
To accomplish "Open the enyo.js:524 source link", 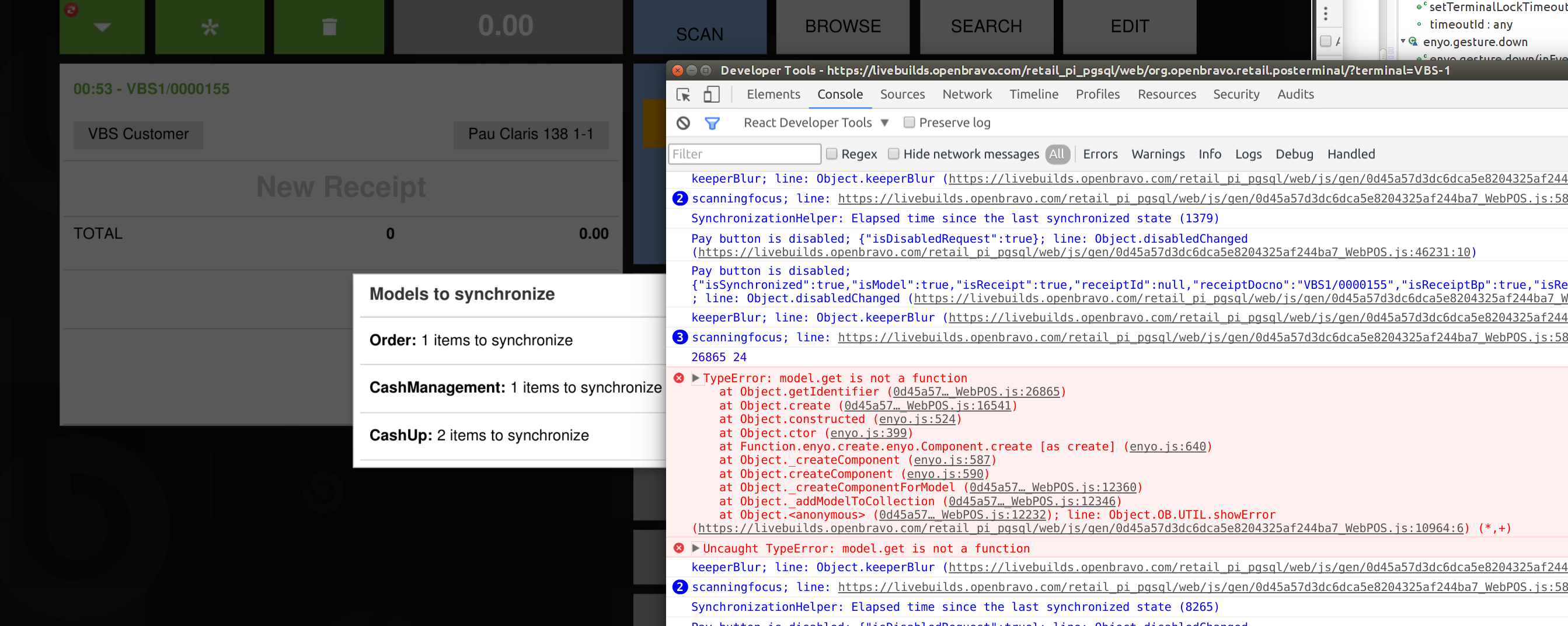I will (917, 419).
